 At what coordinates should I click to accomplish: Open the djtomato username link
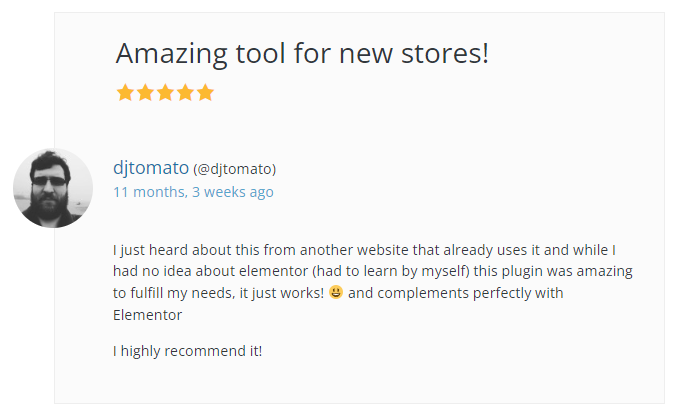click(150, 167)
